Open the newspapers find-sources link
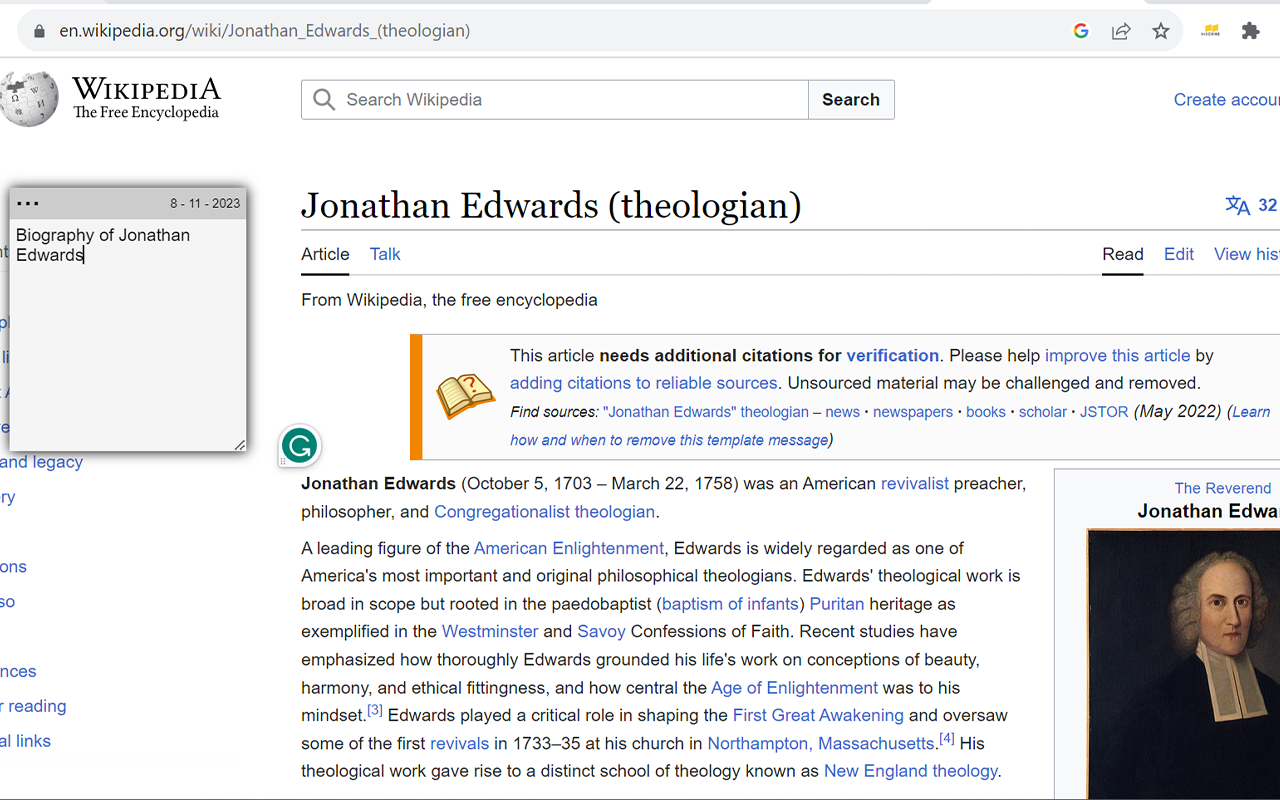 point(913,412)
